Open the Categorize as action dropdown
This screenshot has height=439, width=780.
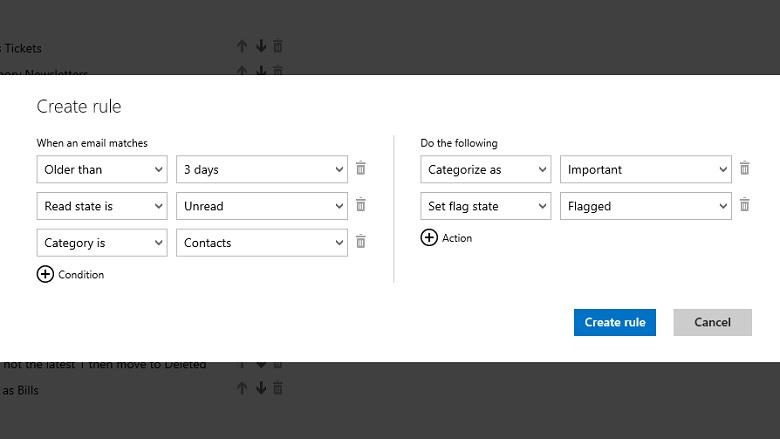486,170
